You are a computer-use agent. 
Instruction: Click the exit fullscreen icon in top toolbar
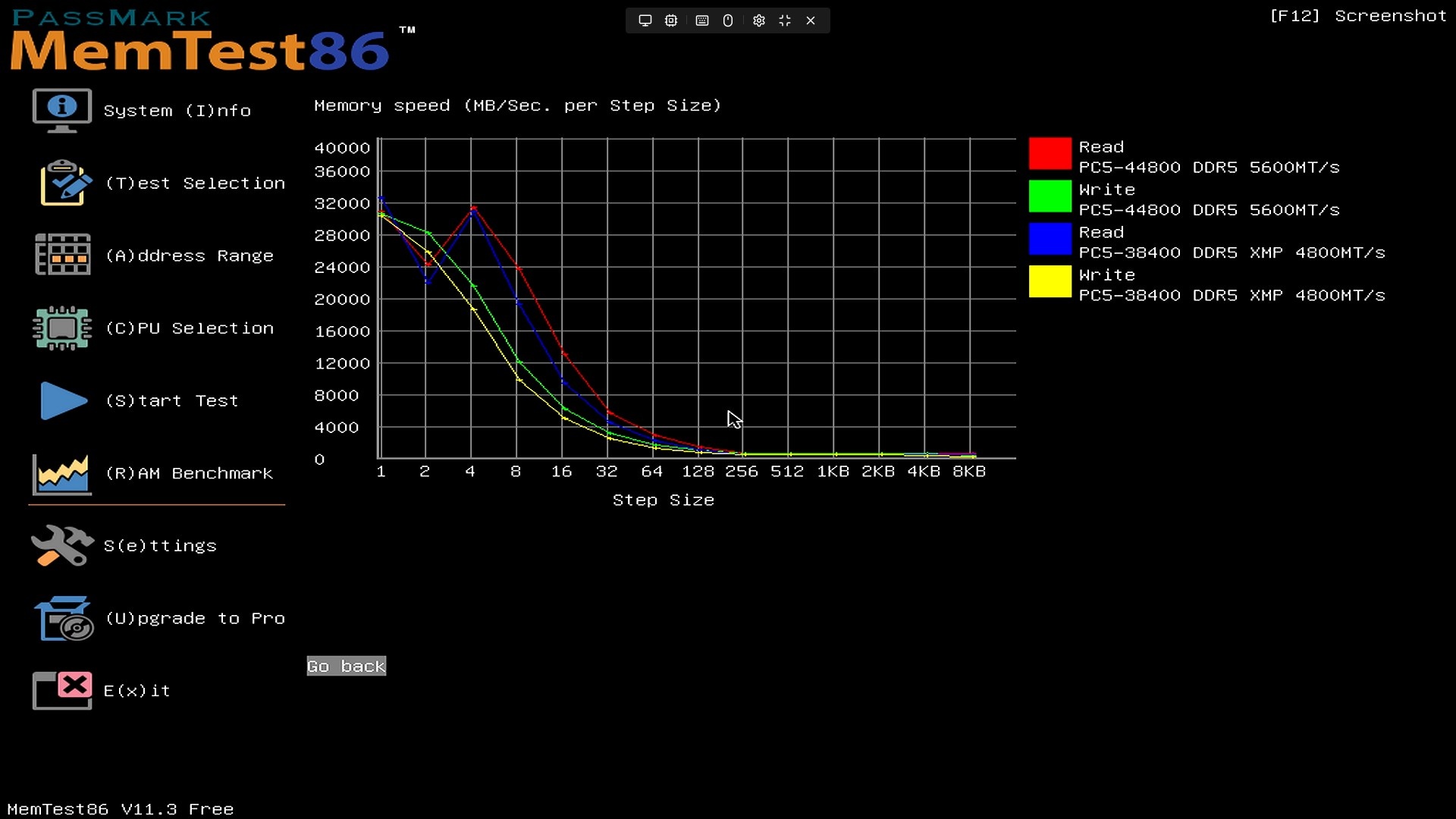point(785,20)
